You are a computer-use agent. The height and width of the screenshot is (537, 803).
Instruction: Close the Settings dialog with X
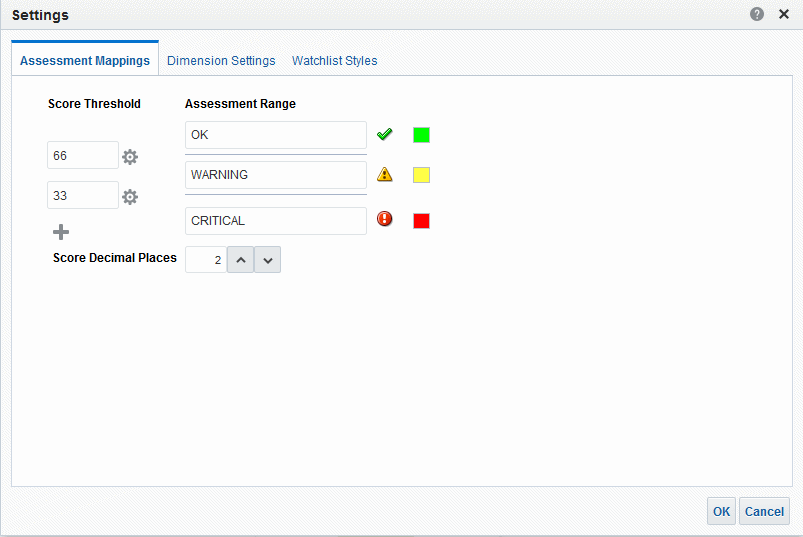pyautogui.click(x=784, y=15)
